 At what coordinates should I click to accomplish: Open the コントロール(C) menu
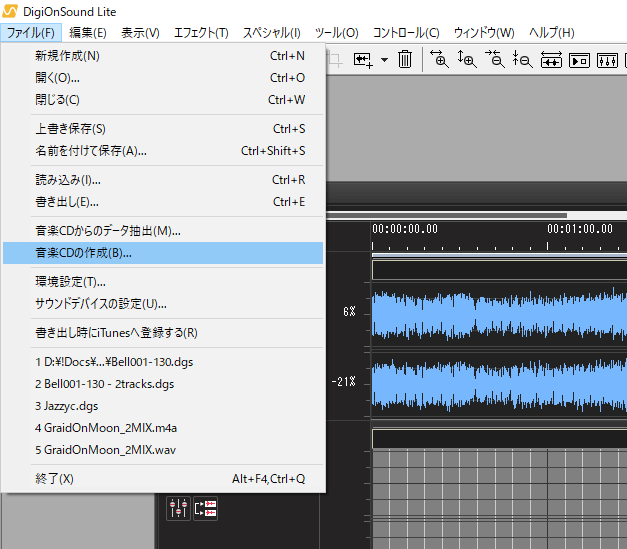[x=406, y=32]
